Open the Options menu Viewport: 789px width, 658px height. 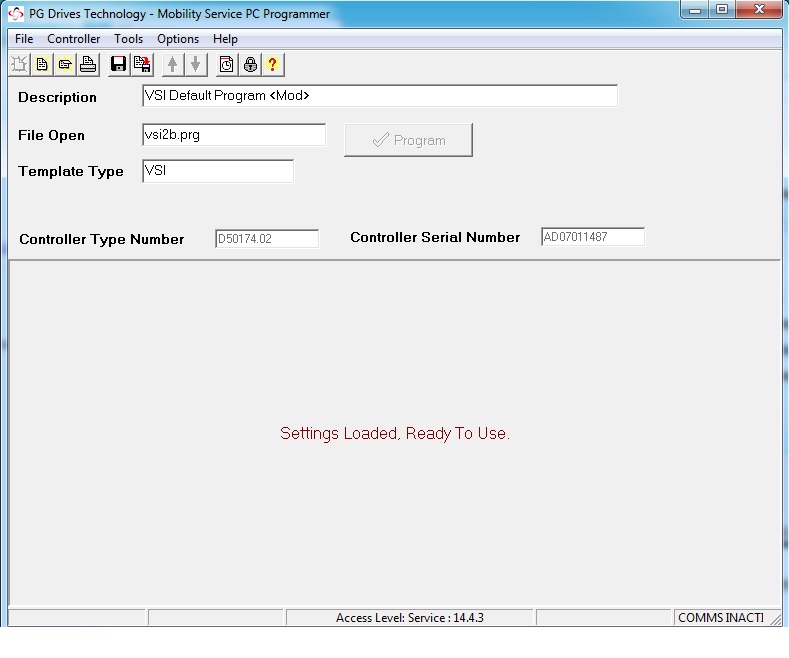pyautogui.click(x=178, y=39)
